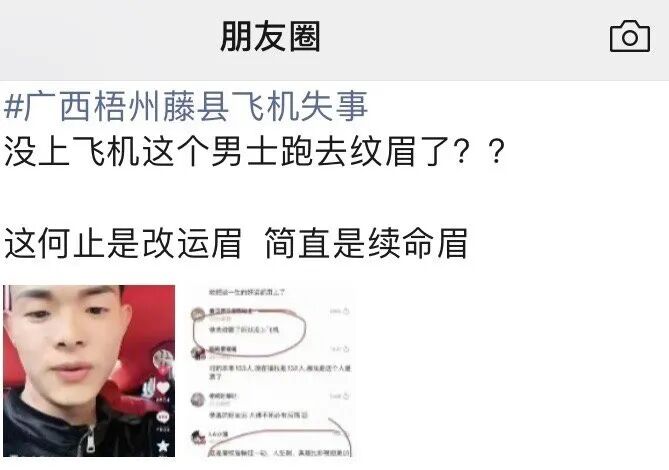Tap the like icon beside first comment
Viewport: 669px width, 470px height.
click(x=346, y=311)
